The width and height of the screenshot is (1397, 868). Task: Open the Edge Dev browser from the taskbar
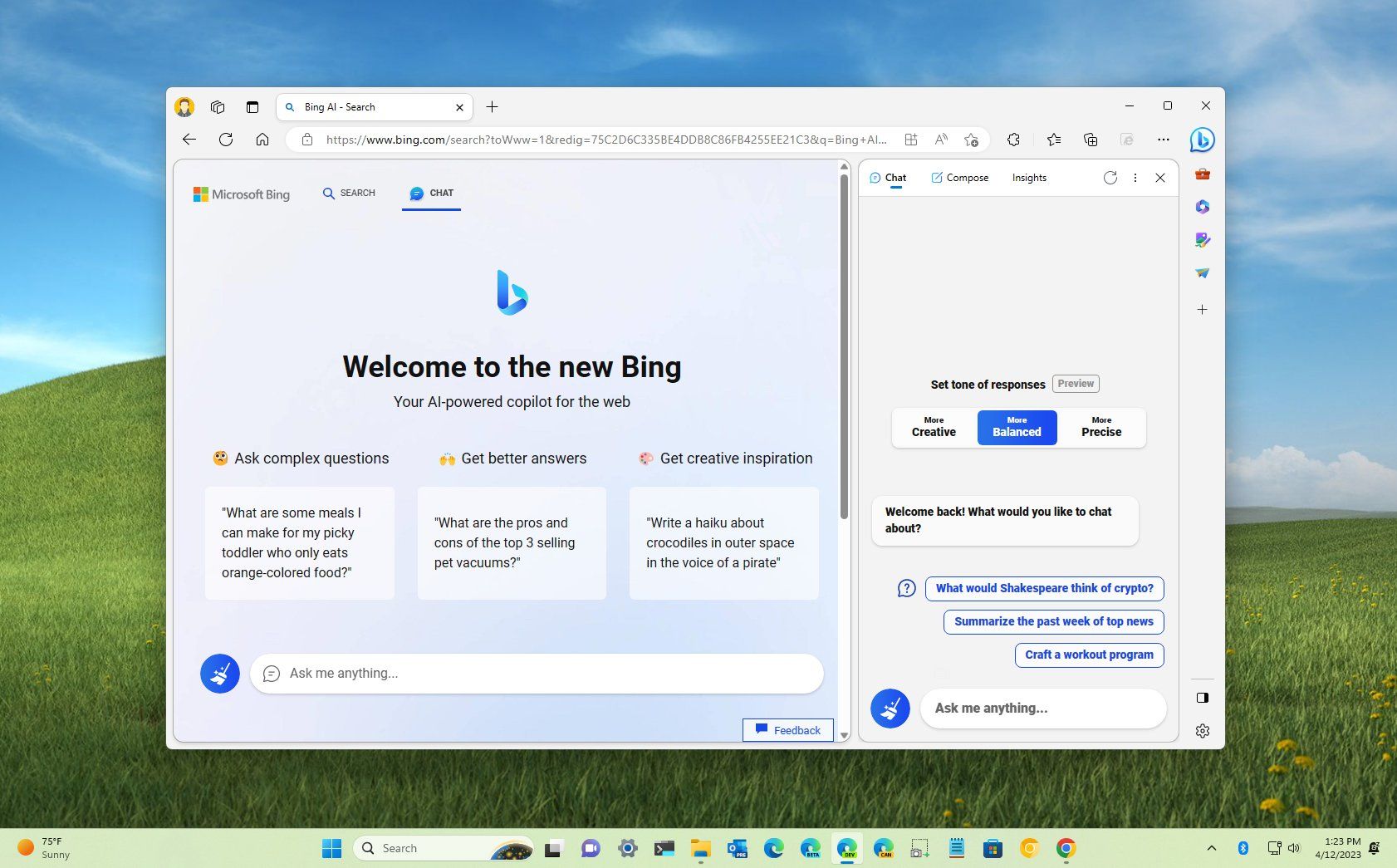click(x=846, y=848)
